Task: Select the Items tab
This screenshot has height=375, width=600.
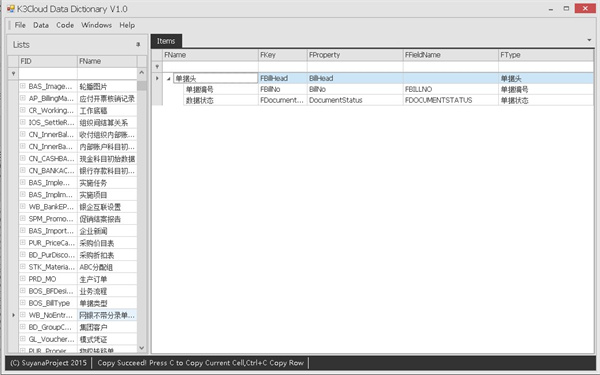Action: [166, 41]
